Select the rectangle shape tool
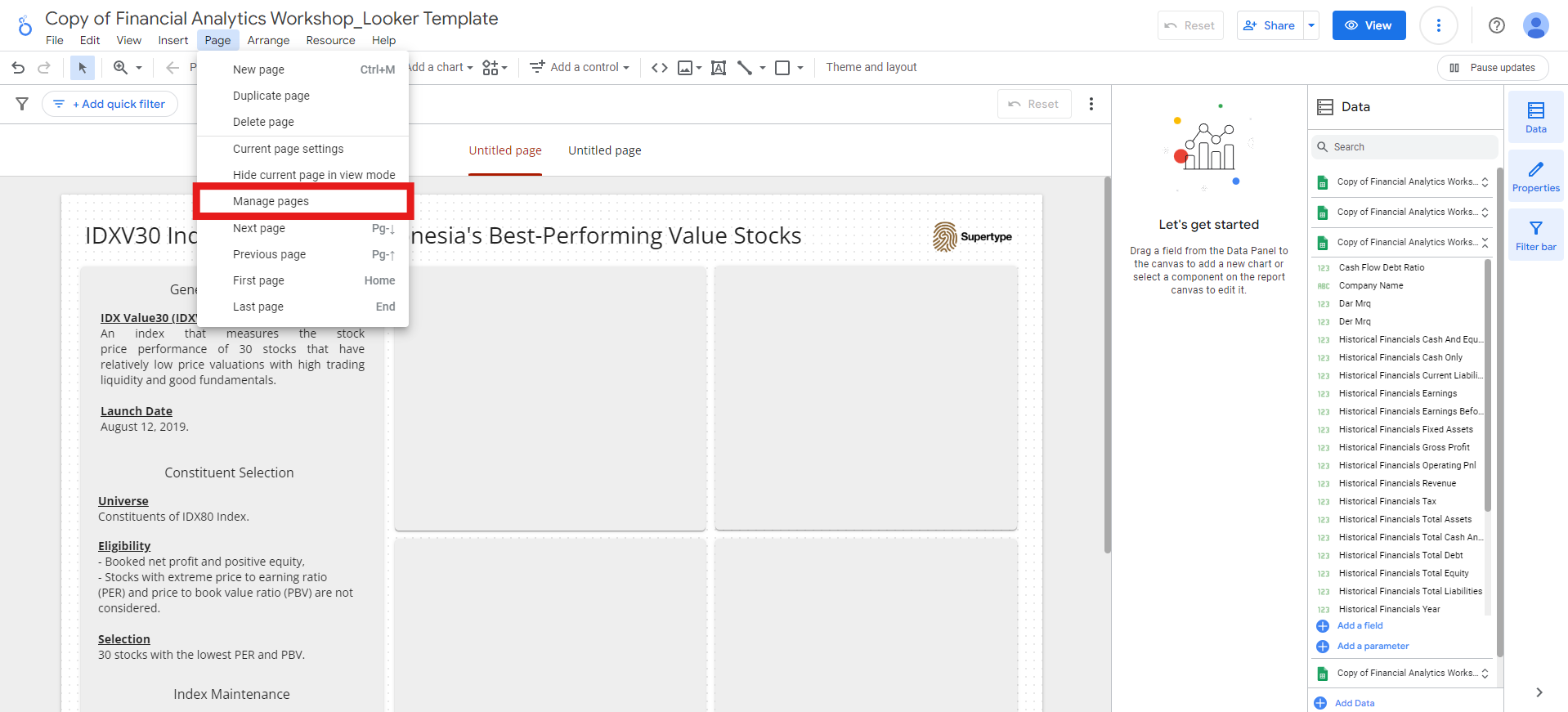The width and height of the screenshot is (1568, 712). [x=782, y=68]
